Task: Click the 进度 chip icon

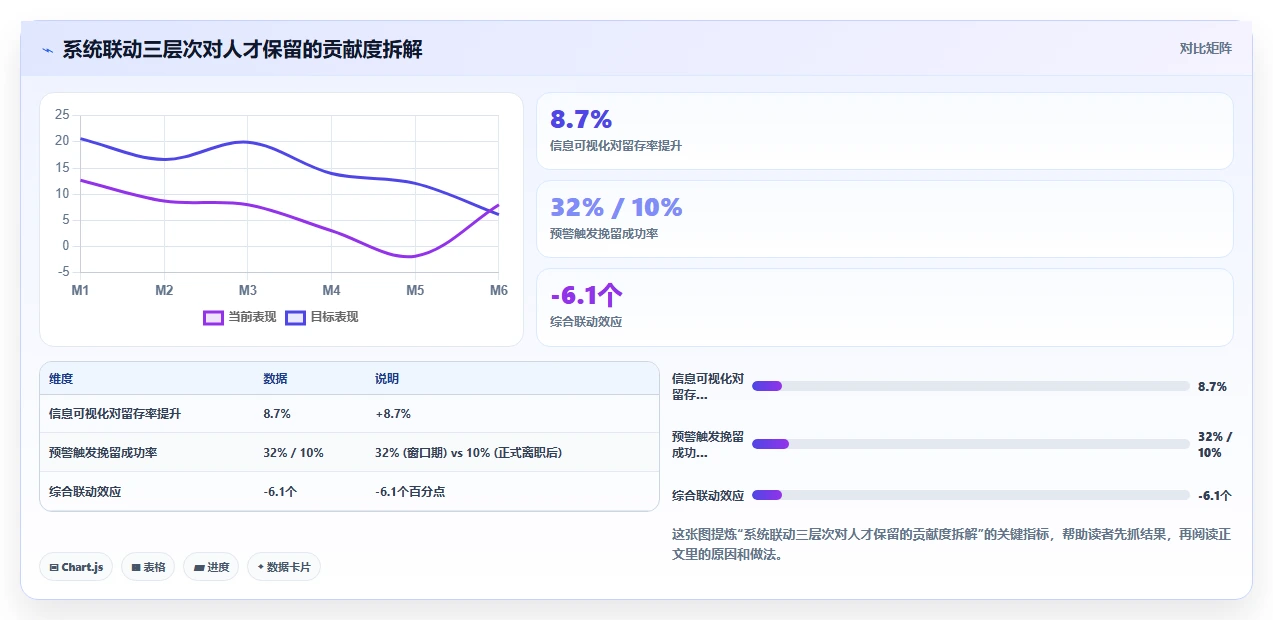Action: [198, 567]
